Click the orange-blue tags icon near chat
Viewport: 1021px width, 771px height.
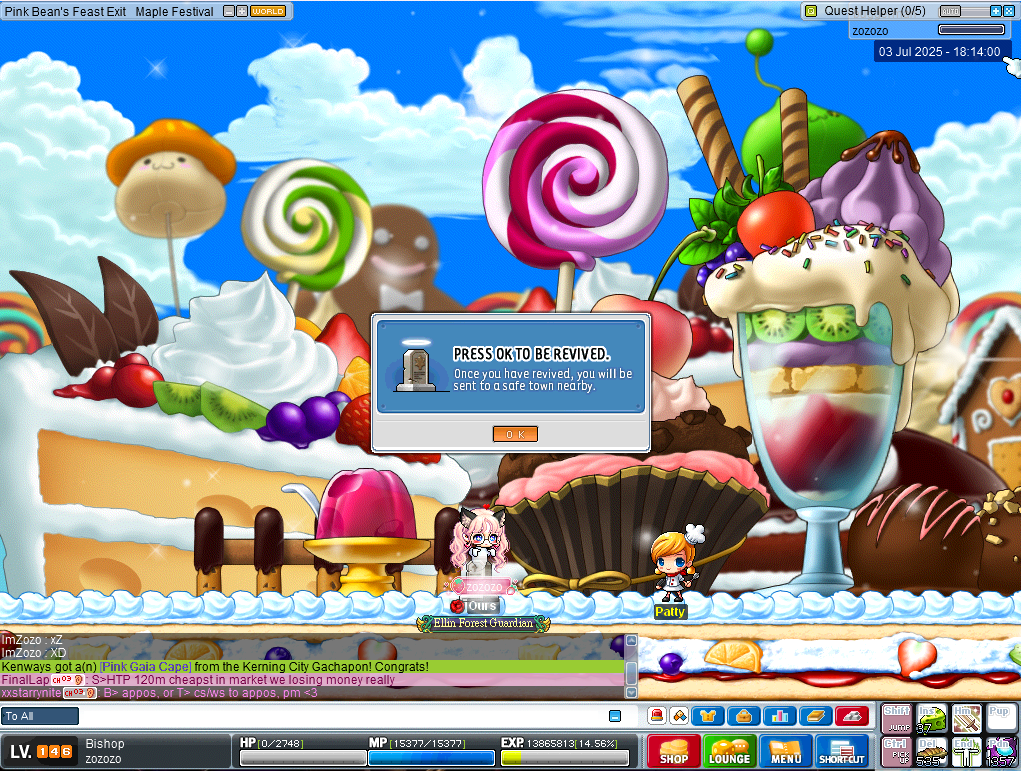pos(678,716)
